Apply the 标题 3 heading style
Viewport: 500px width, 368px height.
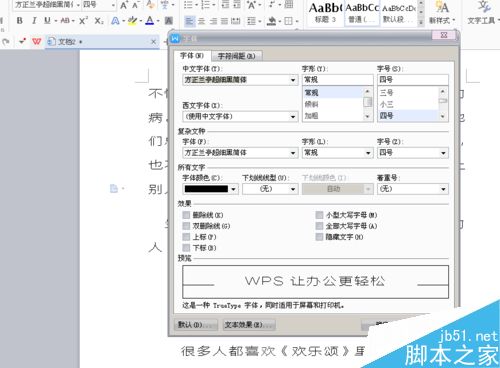click(325, 13)
